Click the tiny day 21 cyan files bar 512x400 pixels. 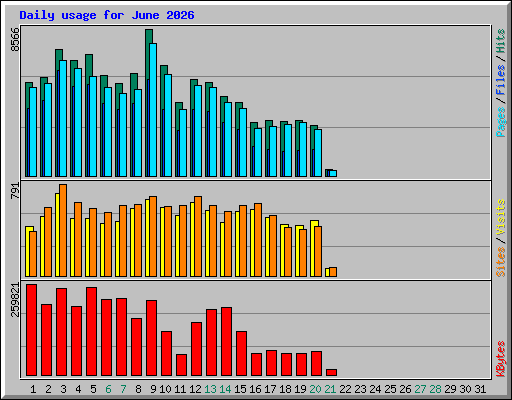pos(333,174)
